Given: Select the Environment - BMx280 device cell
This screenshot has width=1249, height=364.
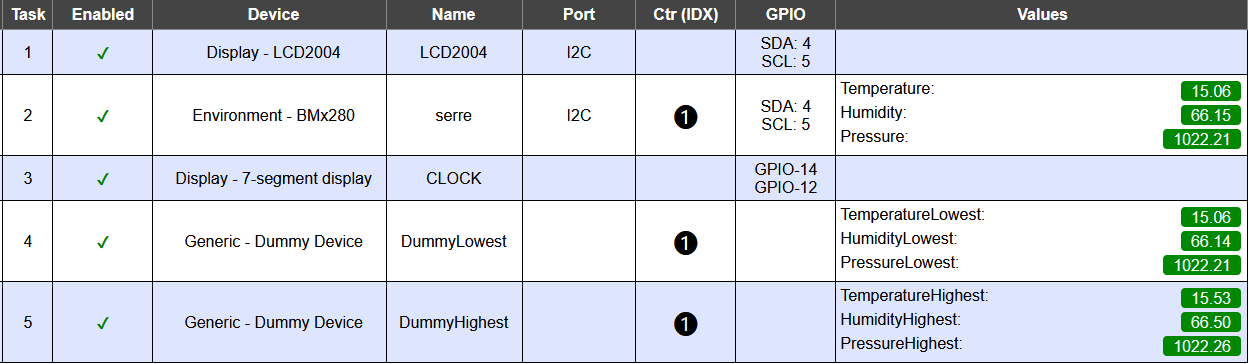Looking at the screenshot, I should coord(273,116).
